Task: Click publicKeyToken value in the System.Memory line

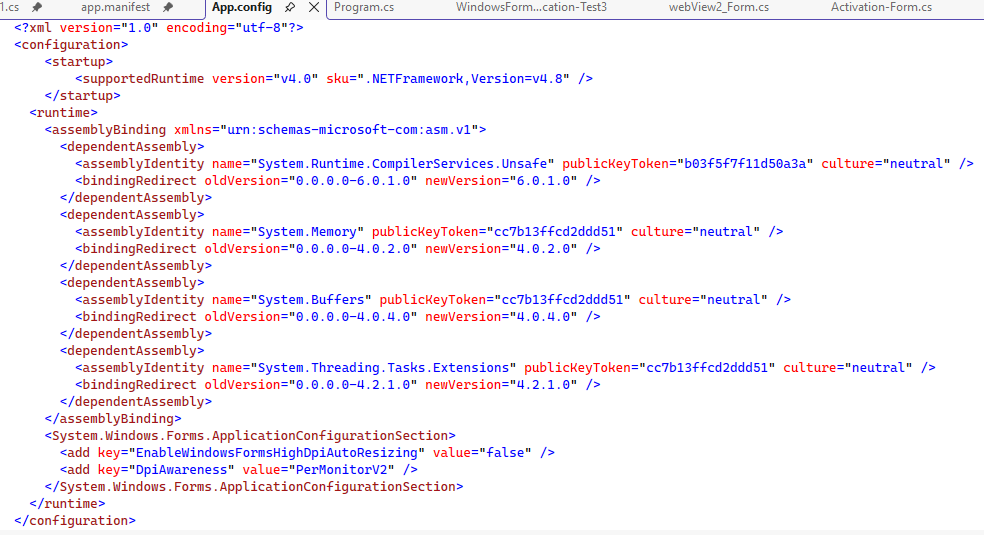Action: pos(555,231)
